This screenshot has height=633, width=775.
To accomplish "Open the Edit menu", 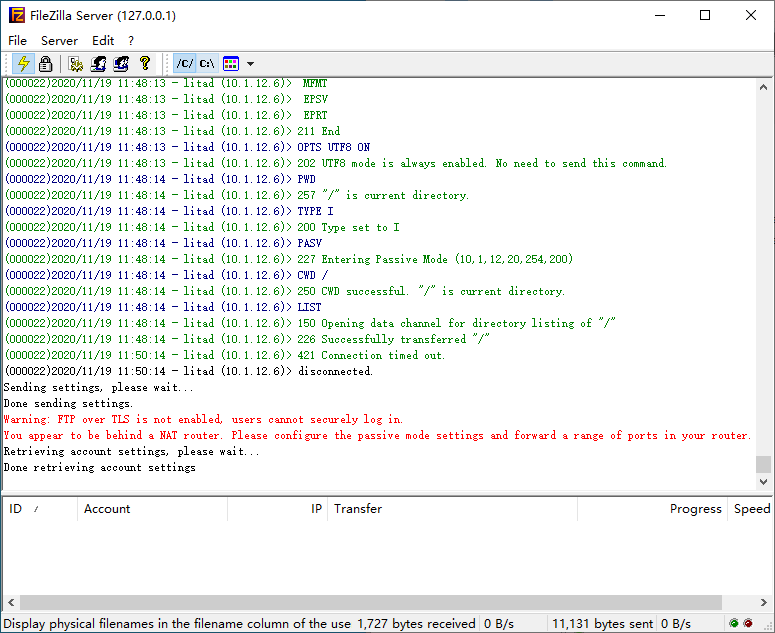I will coord(103,41).
